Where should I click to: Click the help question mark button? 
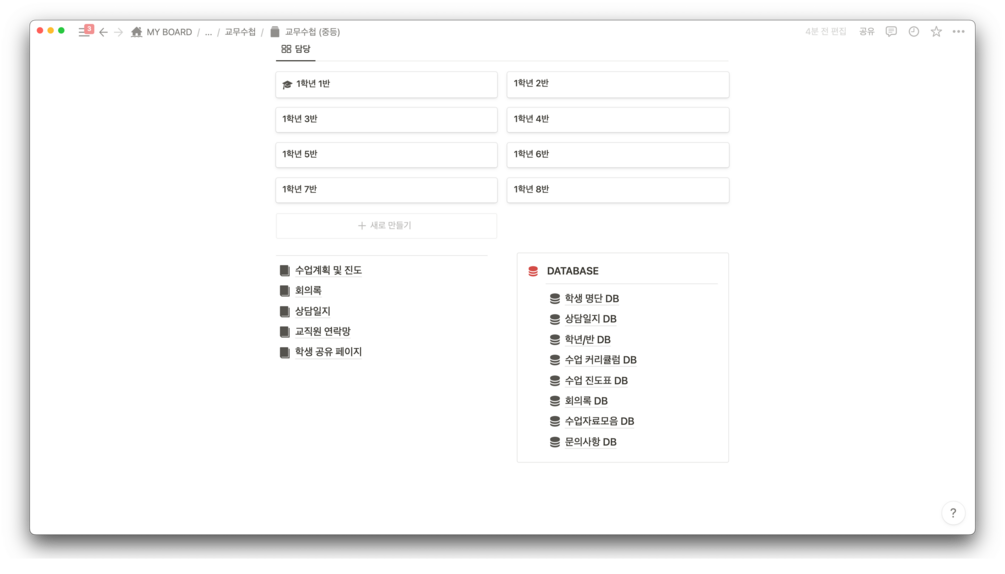coord(953,513)
